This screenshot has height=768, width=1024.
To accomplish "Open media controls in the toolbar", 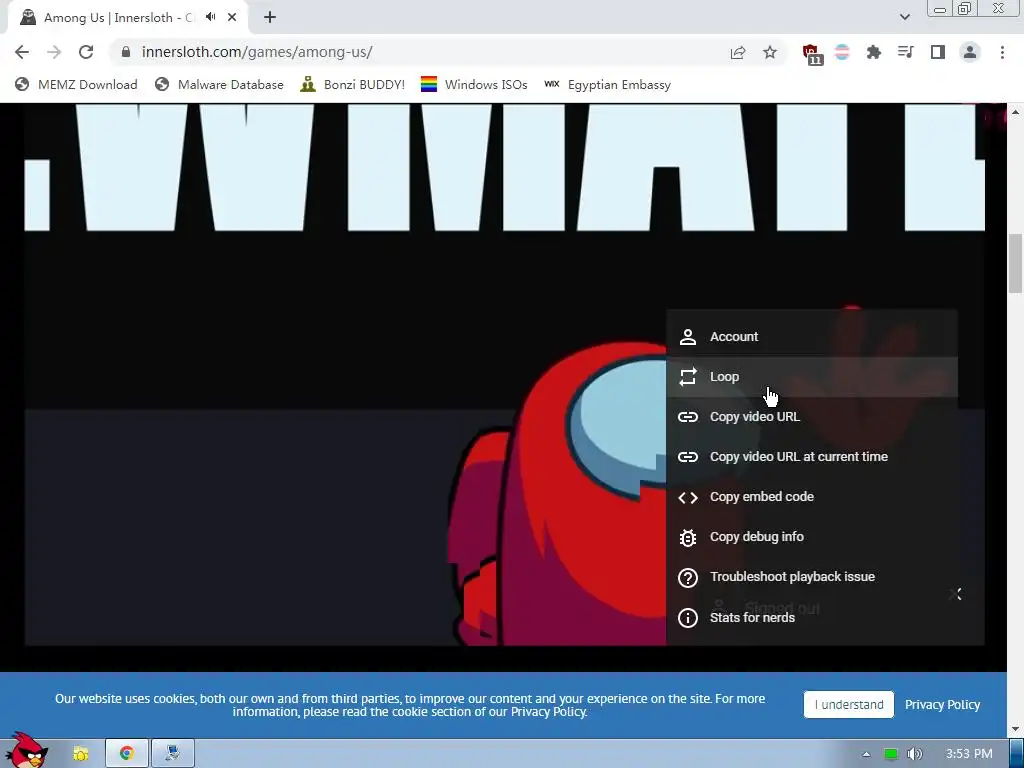I will tap(906, 52).
